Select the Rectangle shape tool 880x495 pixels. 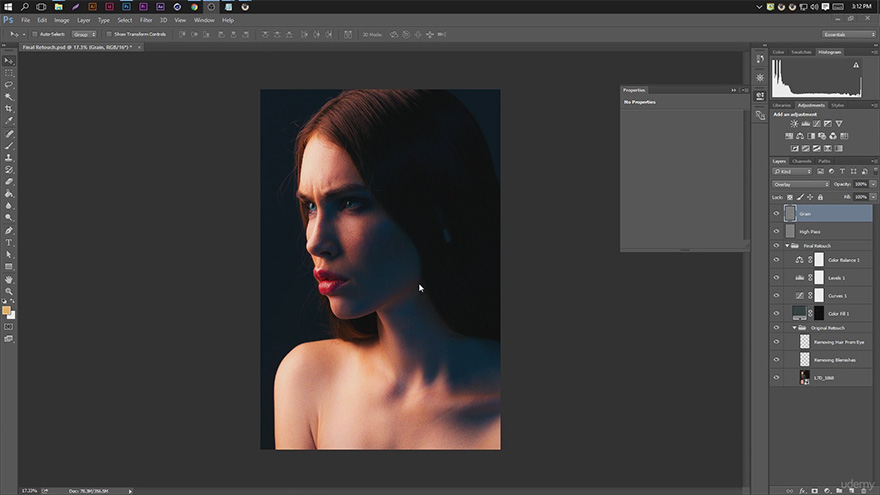tap(8, 267)
